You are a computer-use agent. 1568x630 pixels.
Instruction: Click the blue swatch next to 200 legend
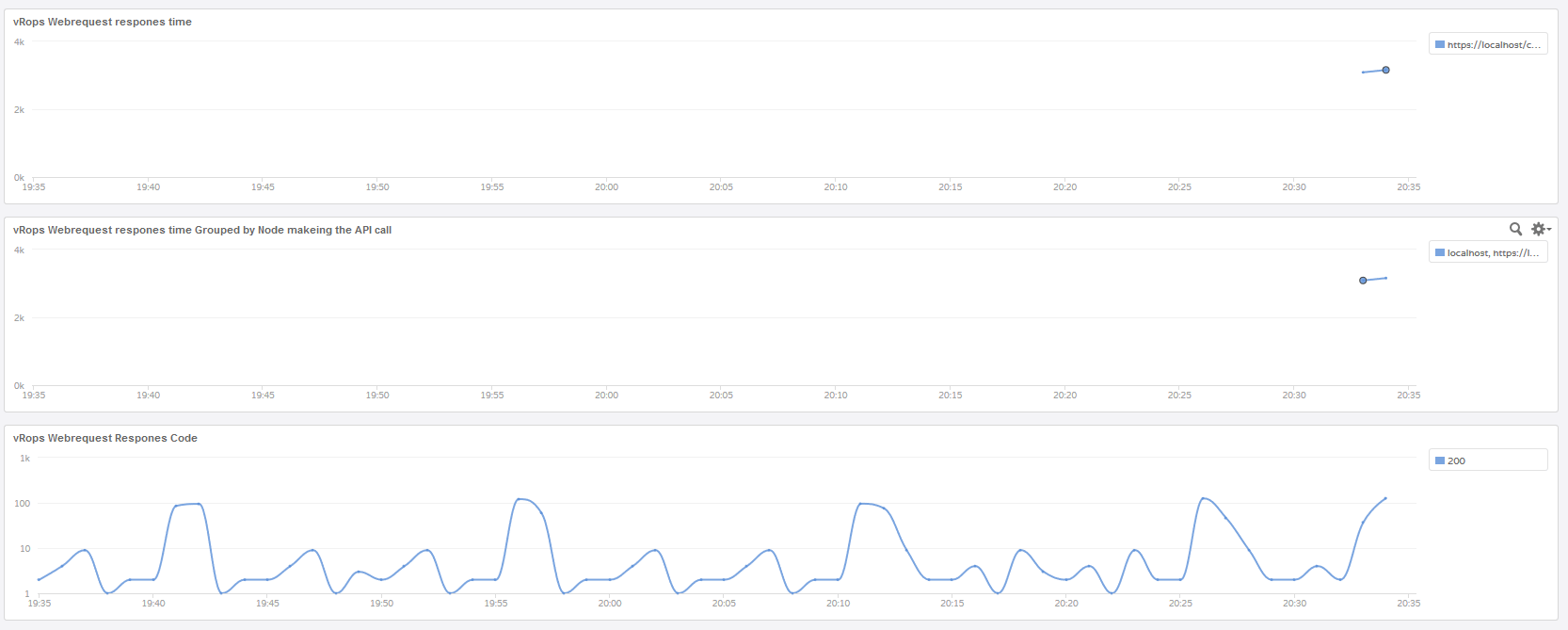[1439, 460]
